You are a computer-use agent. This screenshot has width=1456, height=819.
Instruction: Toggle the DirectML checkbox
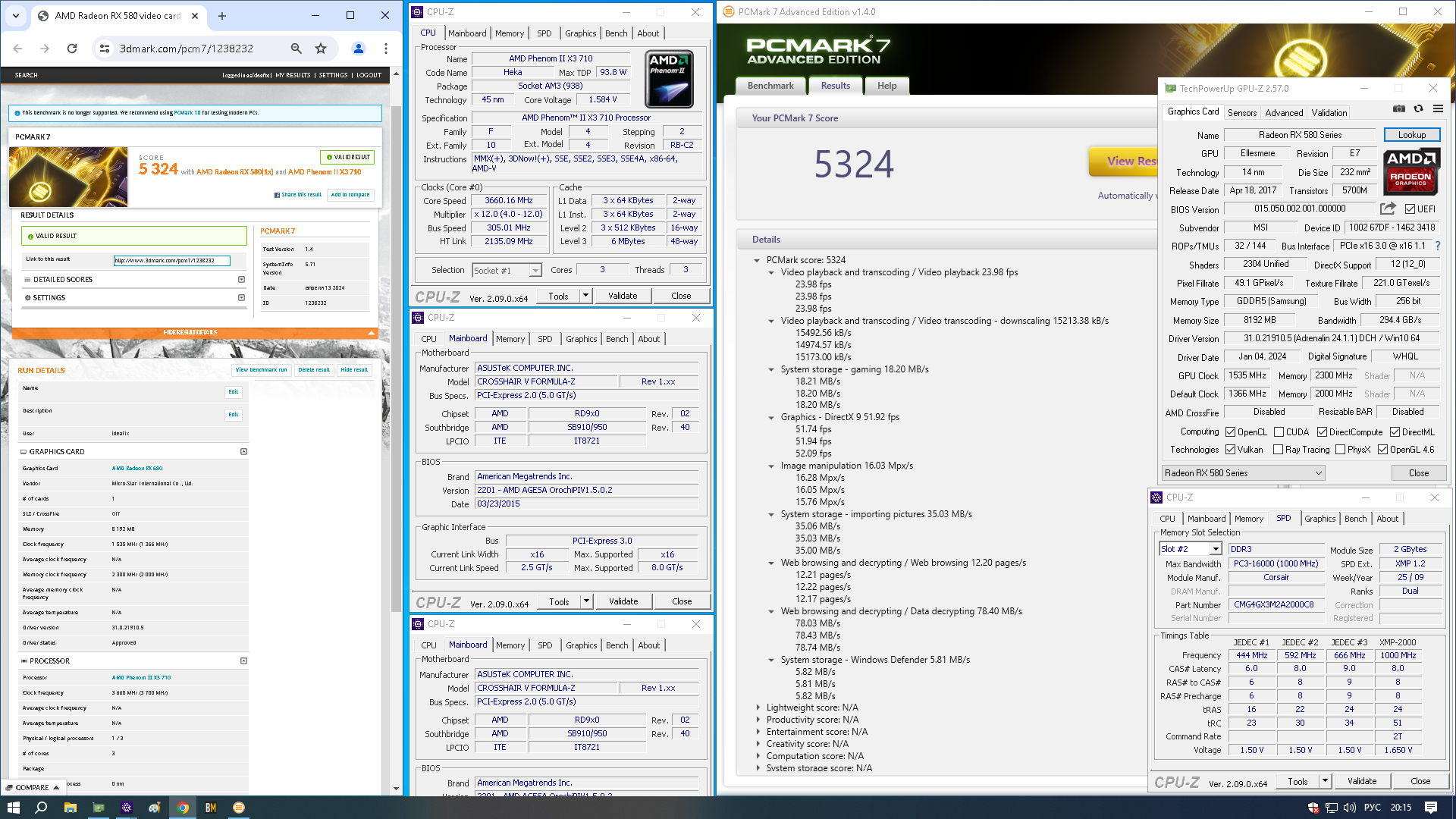point(1395,432)
